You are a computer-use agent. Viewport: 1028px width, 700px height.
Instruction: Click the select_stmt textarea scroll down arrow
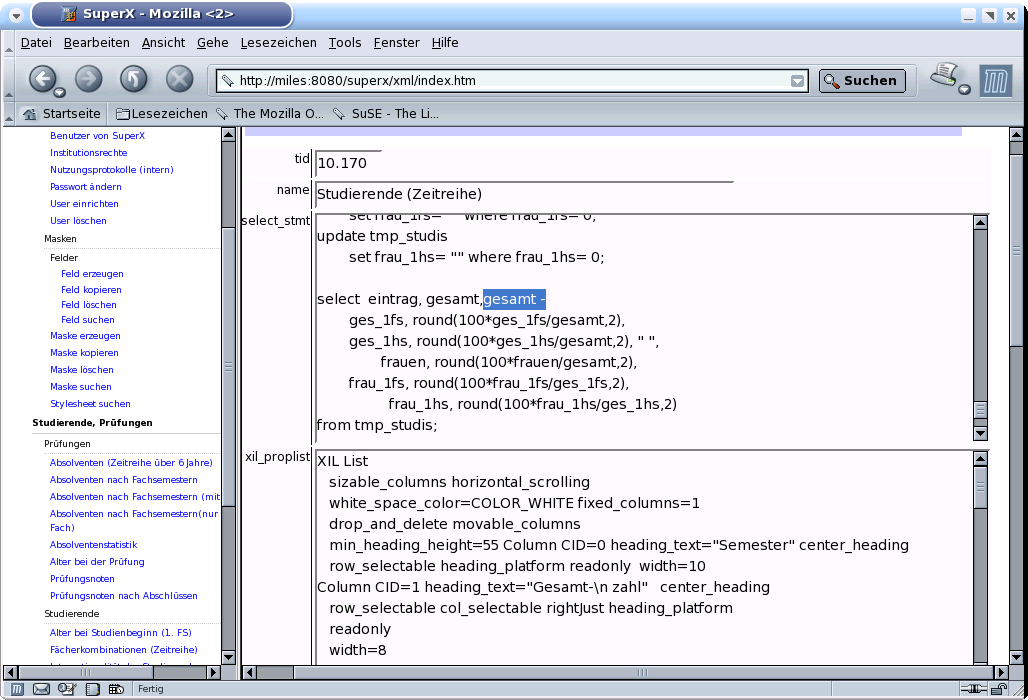[980, 433]
